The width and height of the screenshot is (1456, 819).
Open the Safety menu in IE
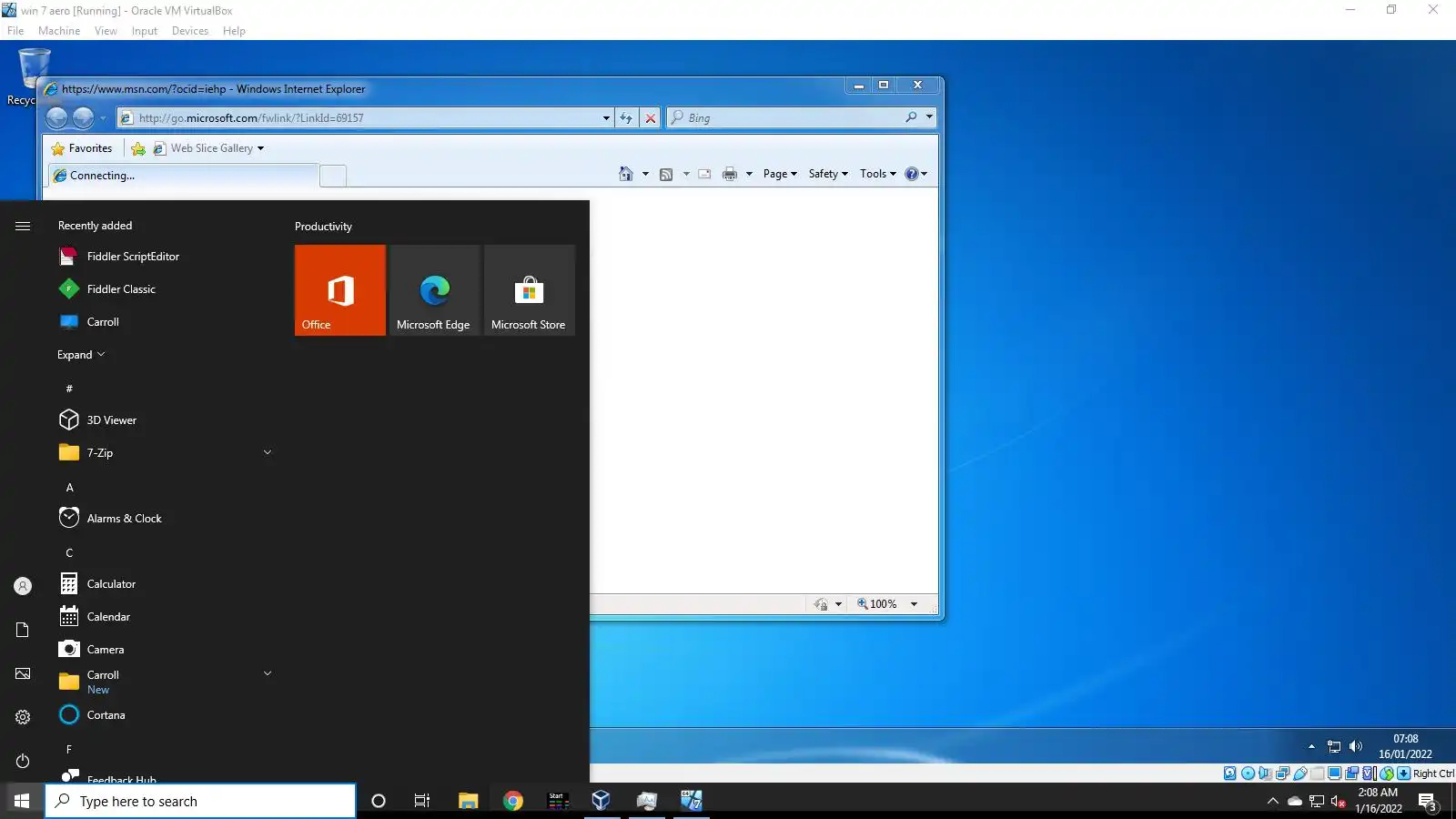coord(828,174)
